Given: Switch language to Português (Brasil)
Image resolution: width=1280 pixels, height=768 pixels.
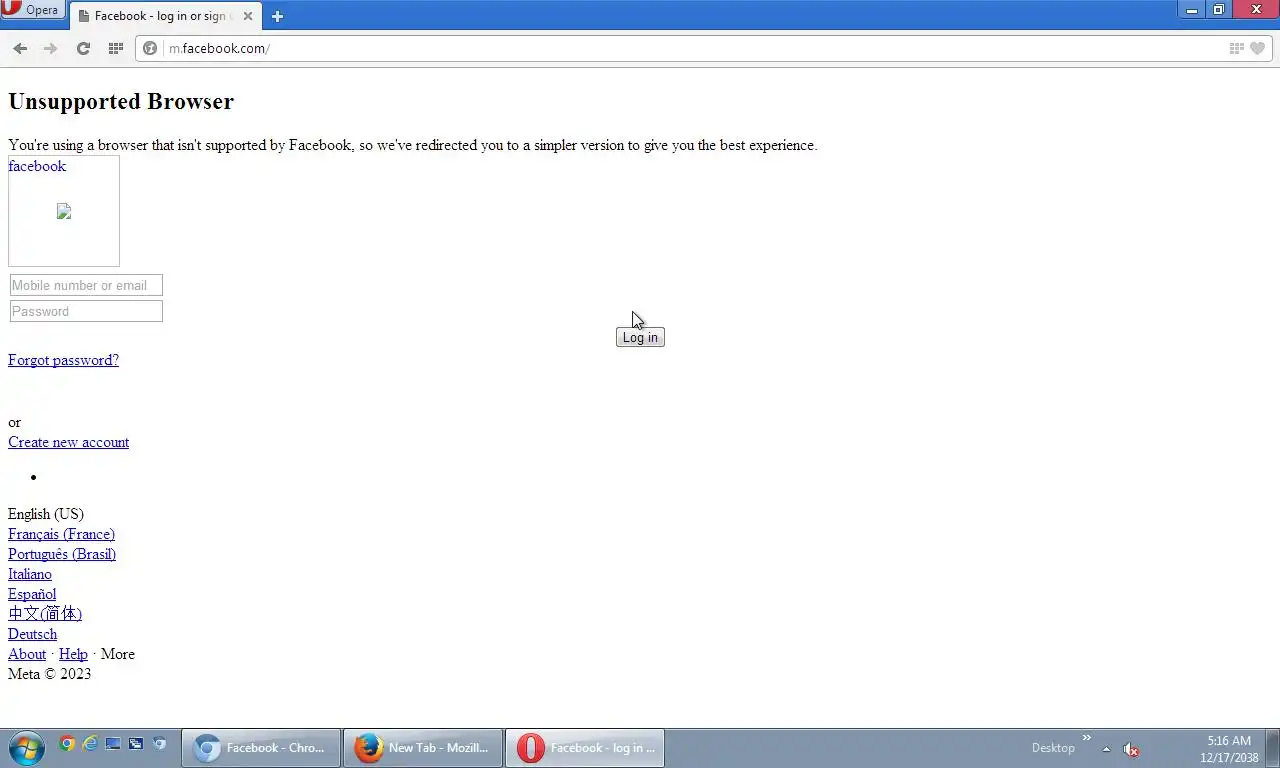Looking at the screenshot, I should coord(62,554).
